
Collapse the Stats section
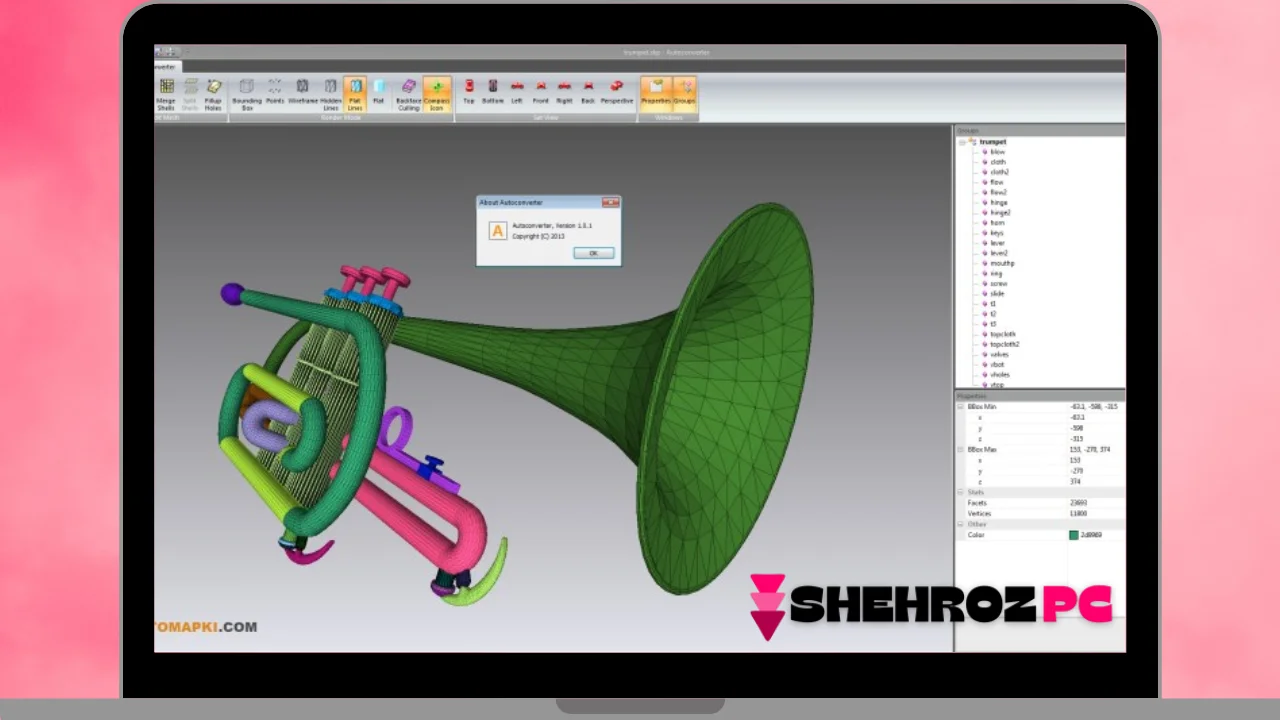962,492
